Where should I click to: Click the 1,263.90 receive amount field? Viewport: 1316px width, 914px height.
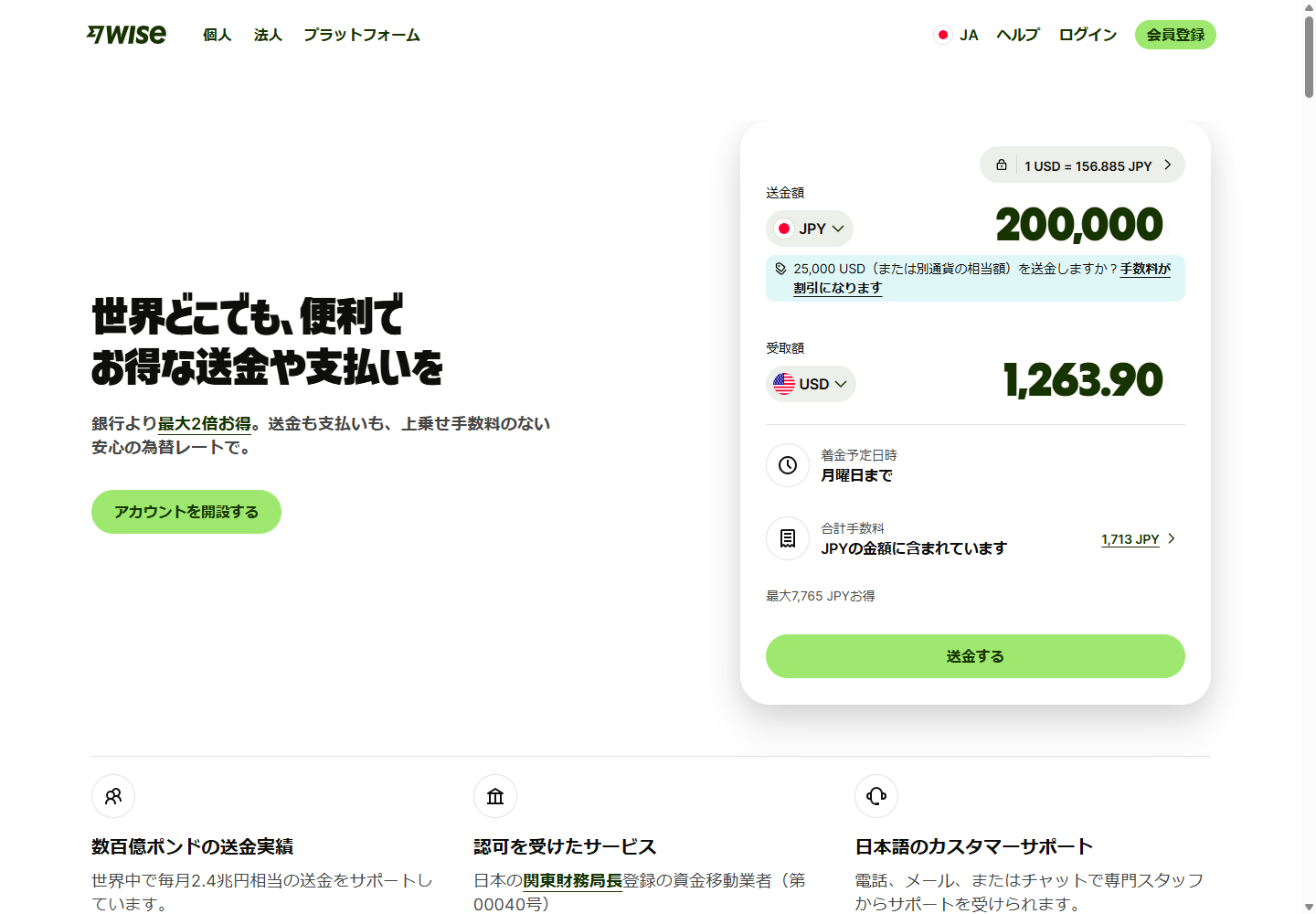tap(1083, 380)
